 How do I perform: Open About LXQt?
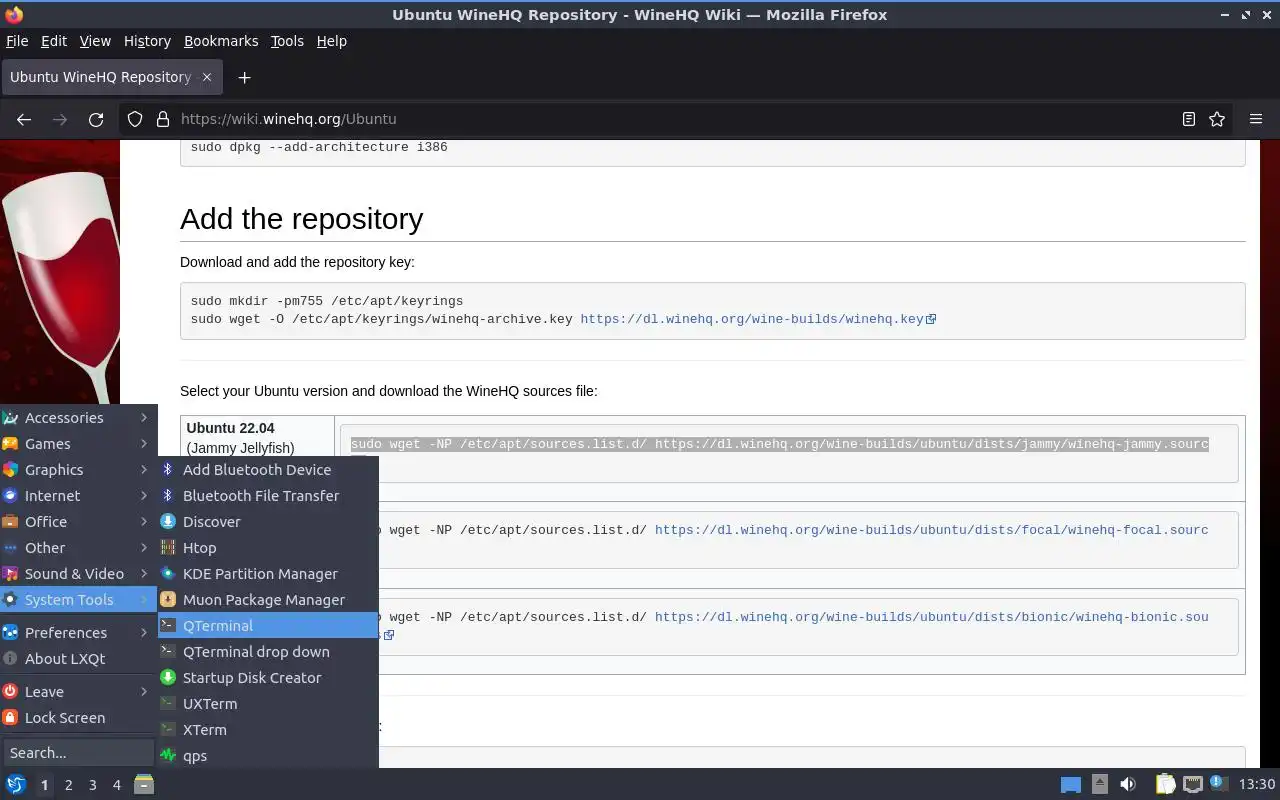click(78, 659)
